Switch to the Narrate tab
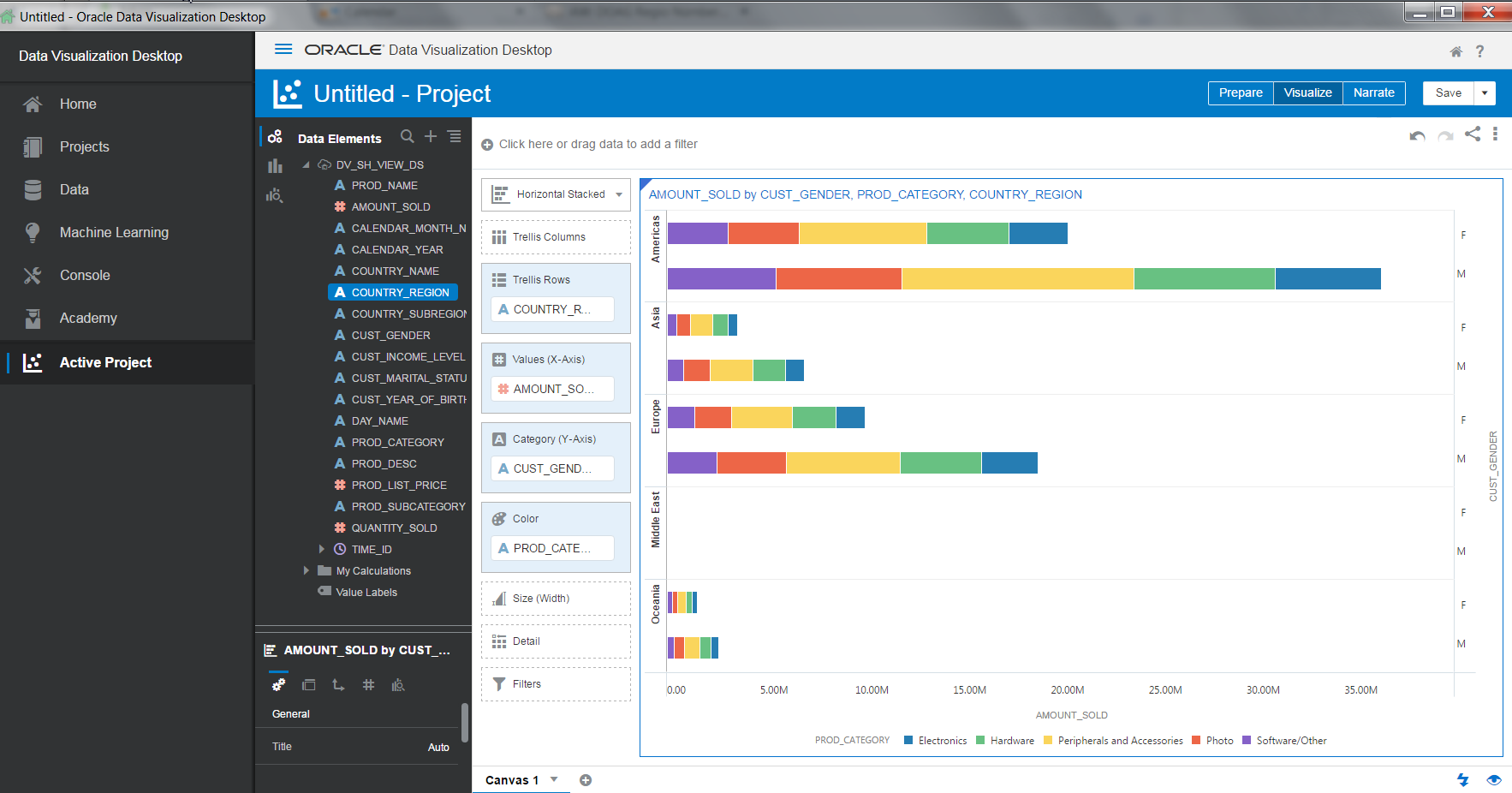This screenshot has height=793, width=1512. 1373,93
